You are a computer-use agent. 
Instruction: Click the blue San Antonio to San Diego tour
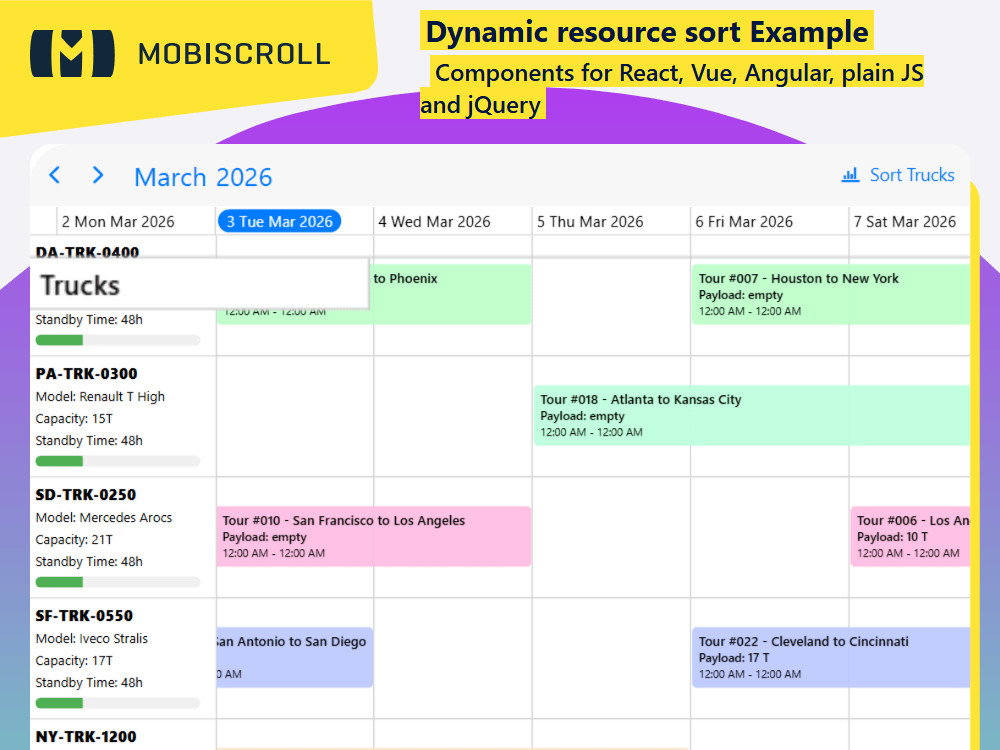[x=295, y=657]
